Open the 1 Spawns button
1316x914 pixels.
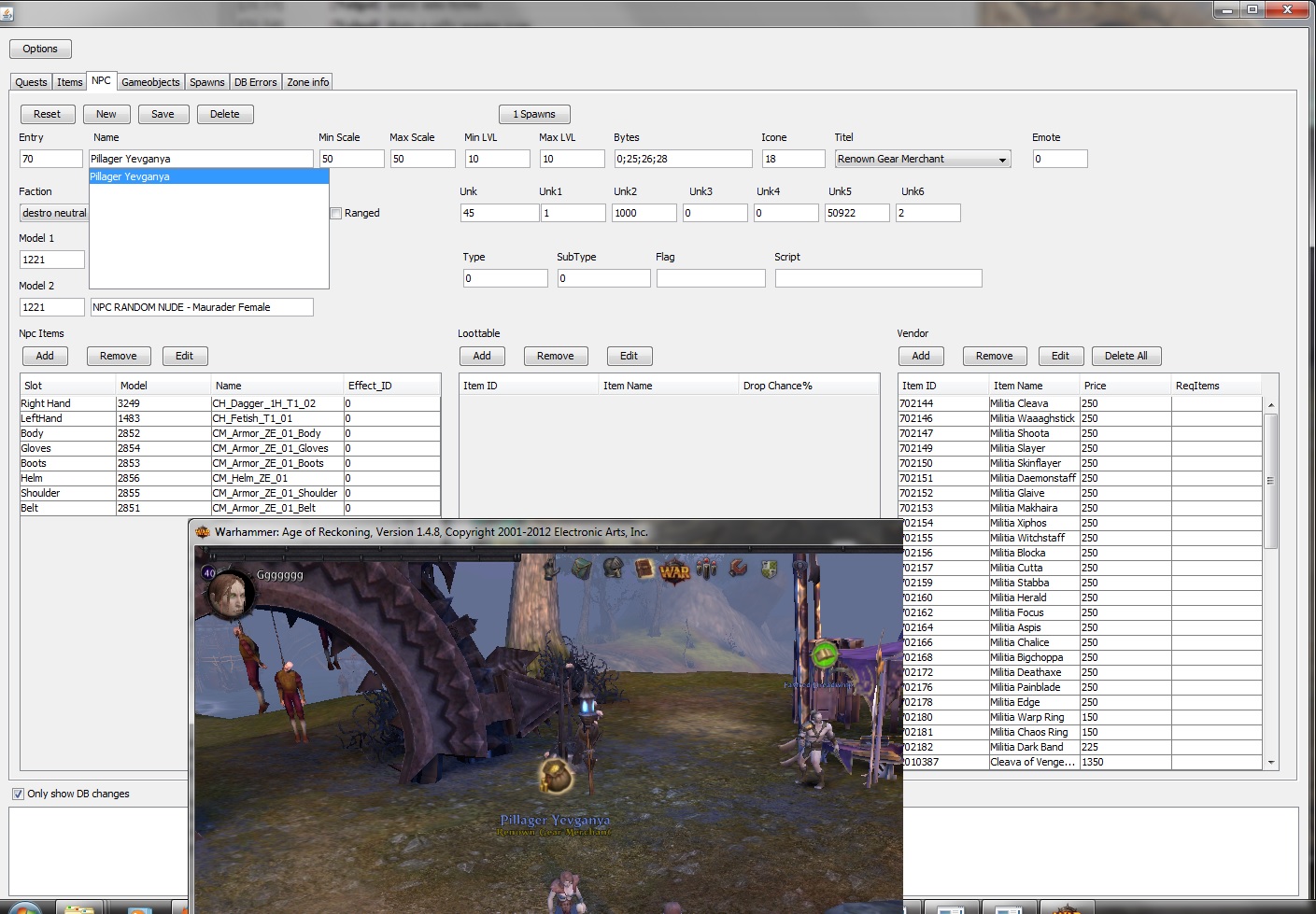534,114
